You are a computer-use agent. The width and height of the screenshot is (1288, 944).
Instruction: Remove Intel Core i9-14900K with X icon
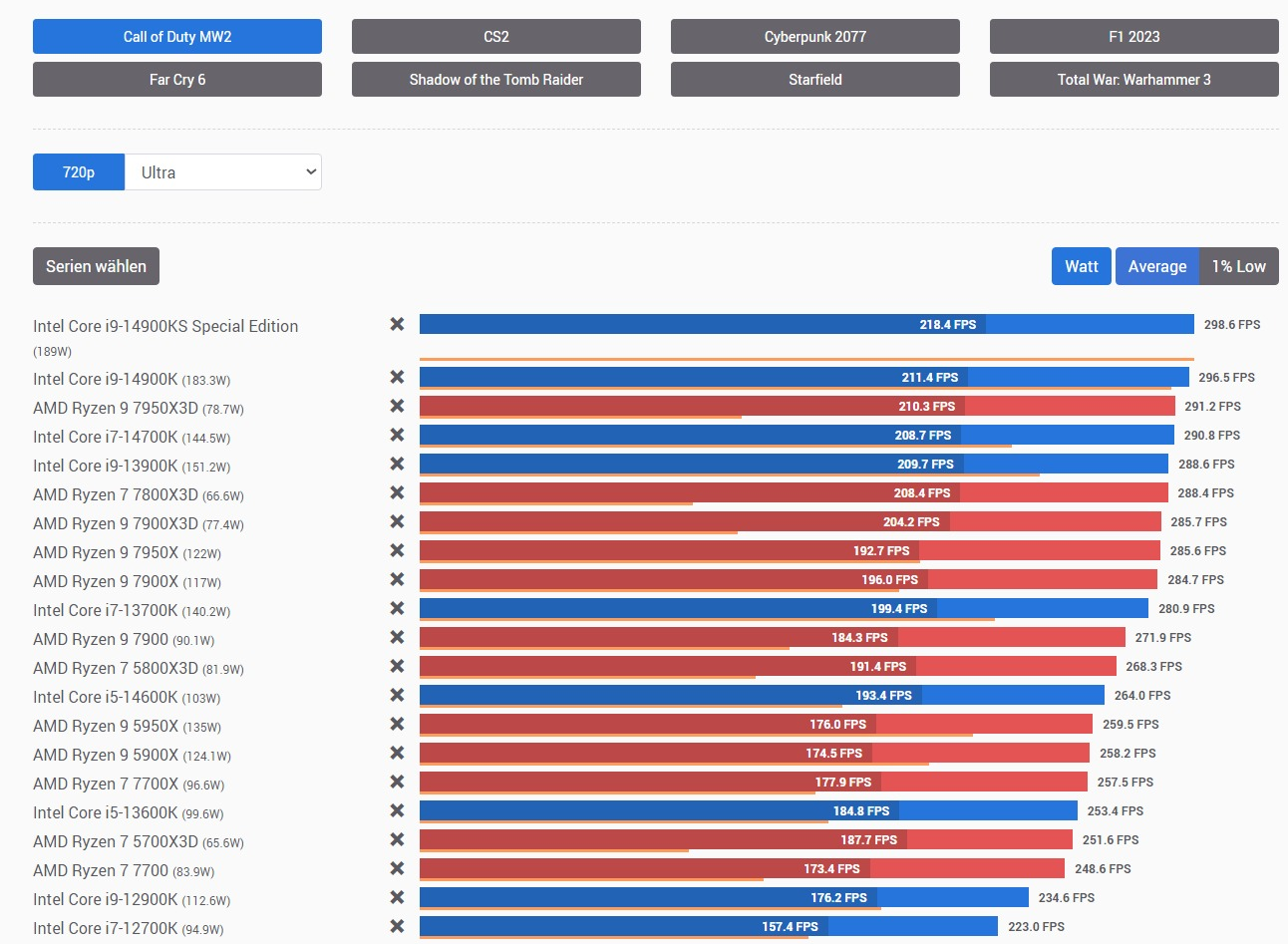coord(397,377)
